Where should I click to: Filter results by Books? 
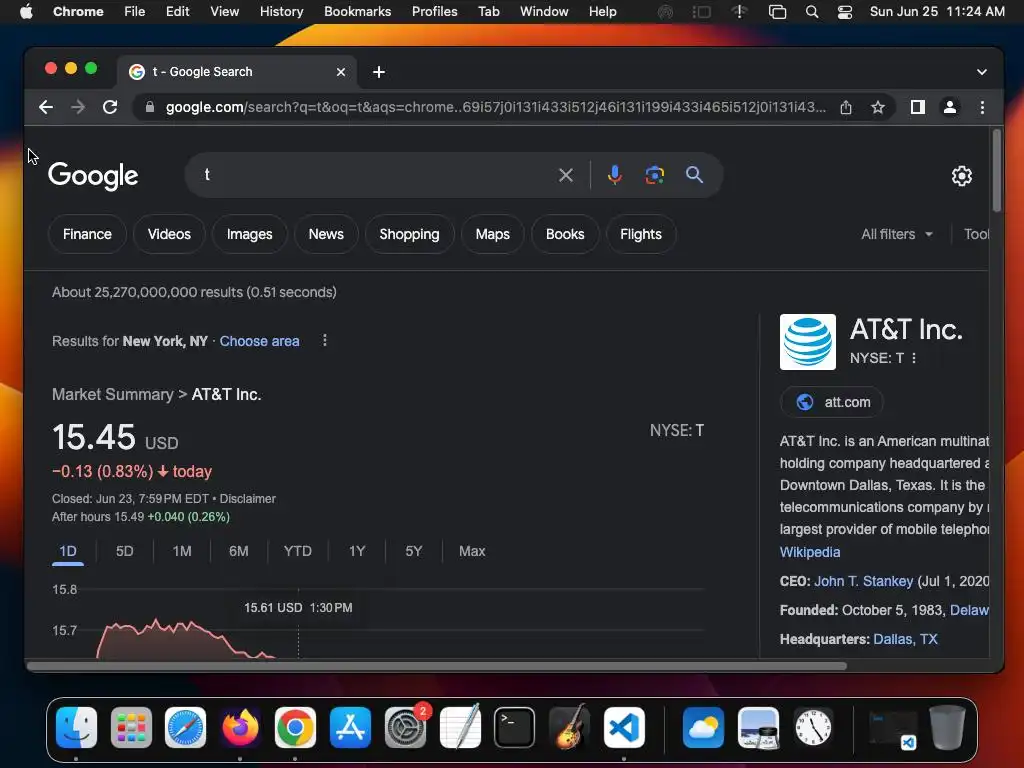coord(565,234)
